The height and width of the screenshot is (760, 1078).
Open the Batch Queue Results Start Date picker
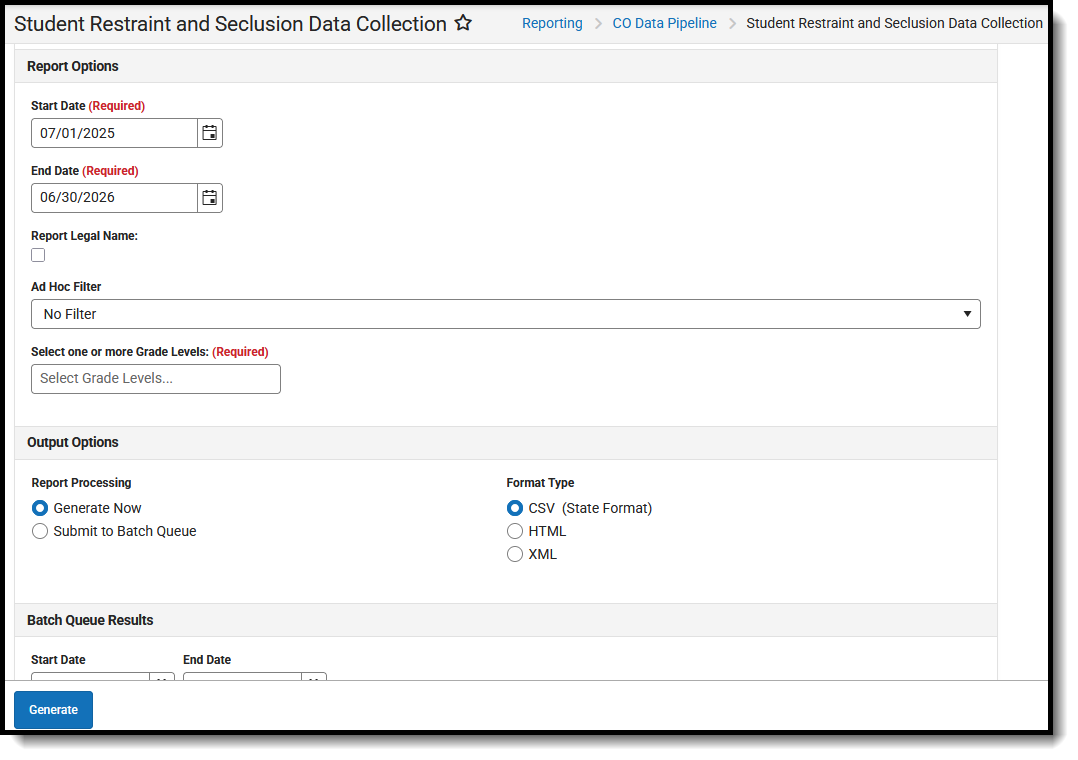pos(162,680)
